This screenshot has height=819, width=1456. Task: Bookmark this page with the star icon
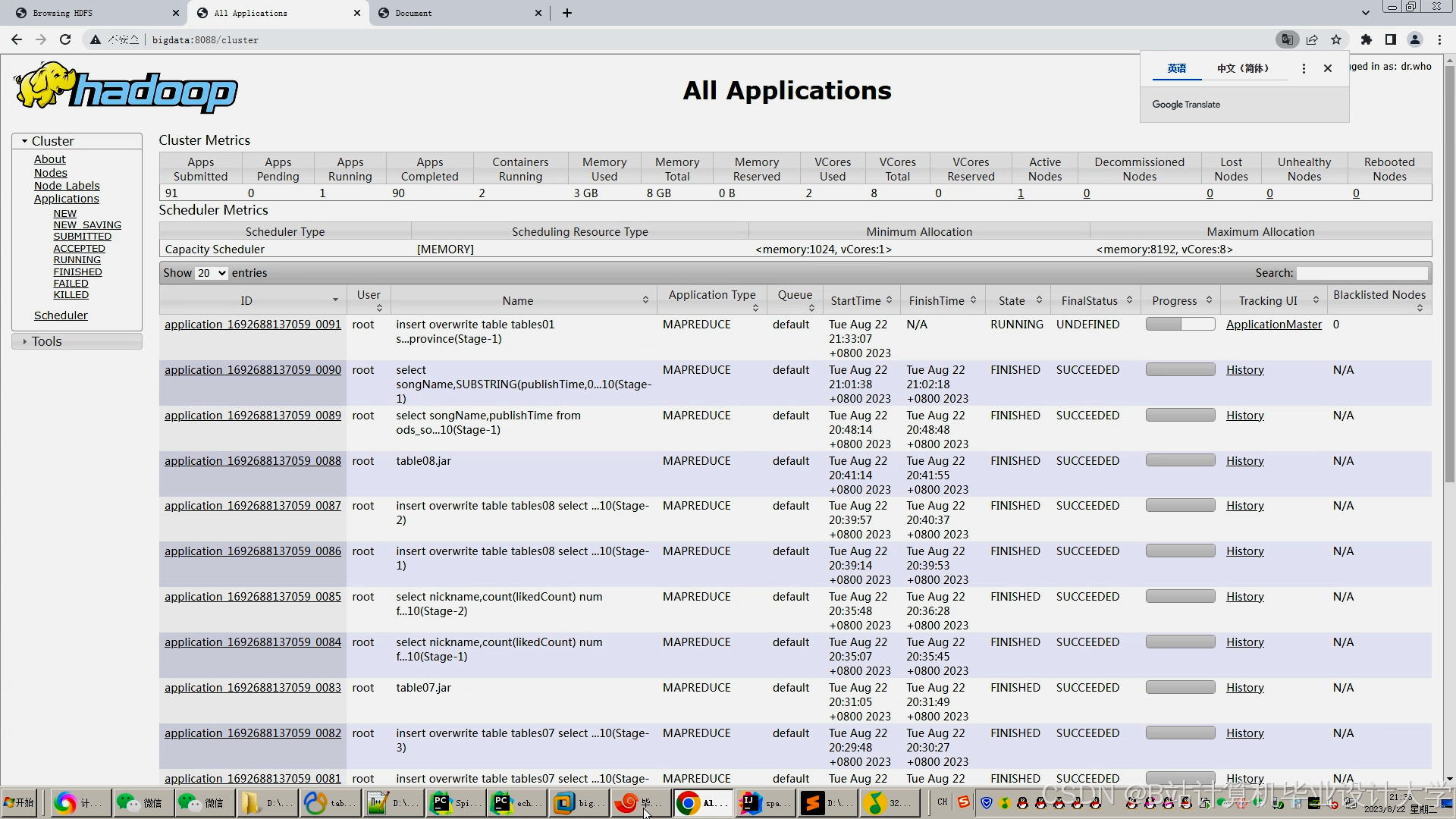tap(1336, 39)
